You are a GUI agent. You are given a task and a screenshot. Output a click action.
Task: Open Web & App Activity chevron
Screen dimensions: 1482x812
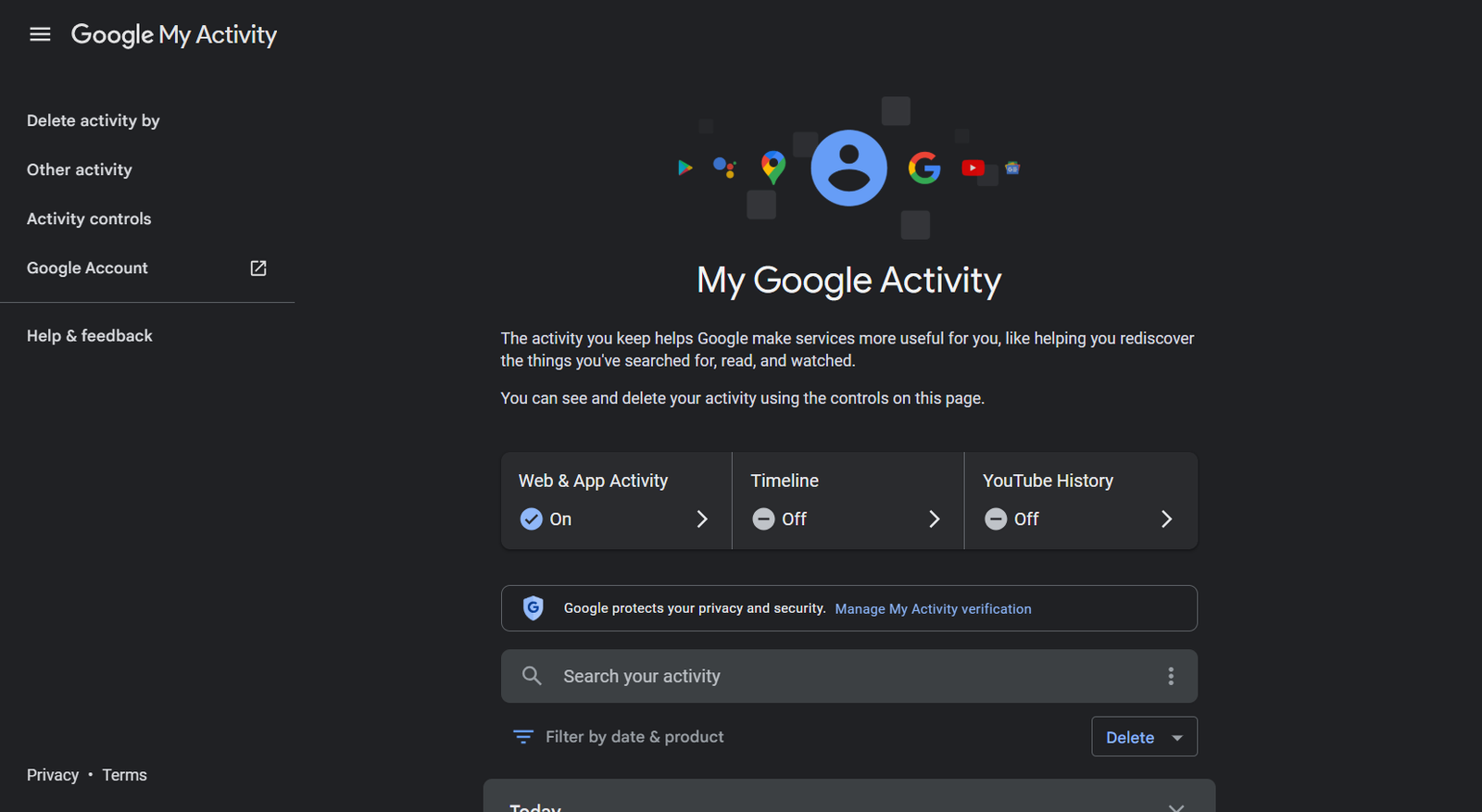click(x=702, y=519)
